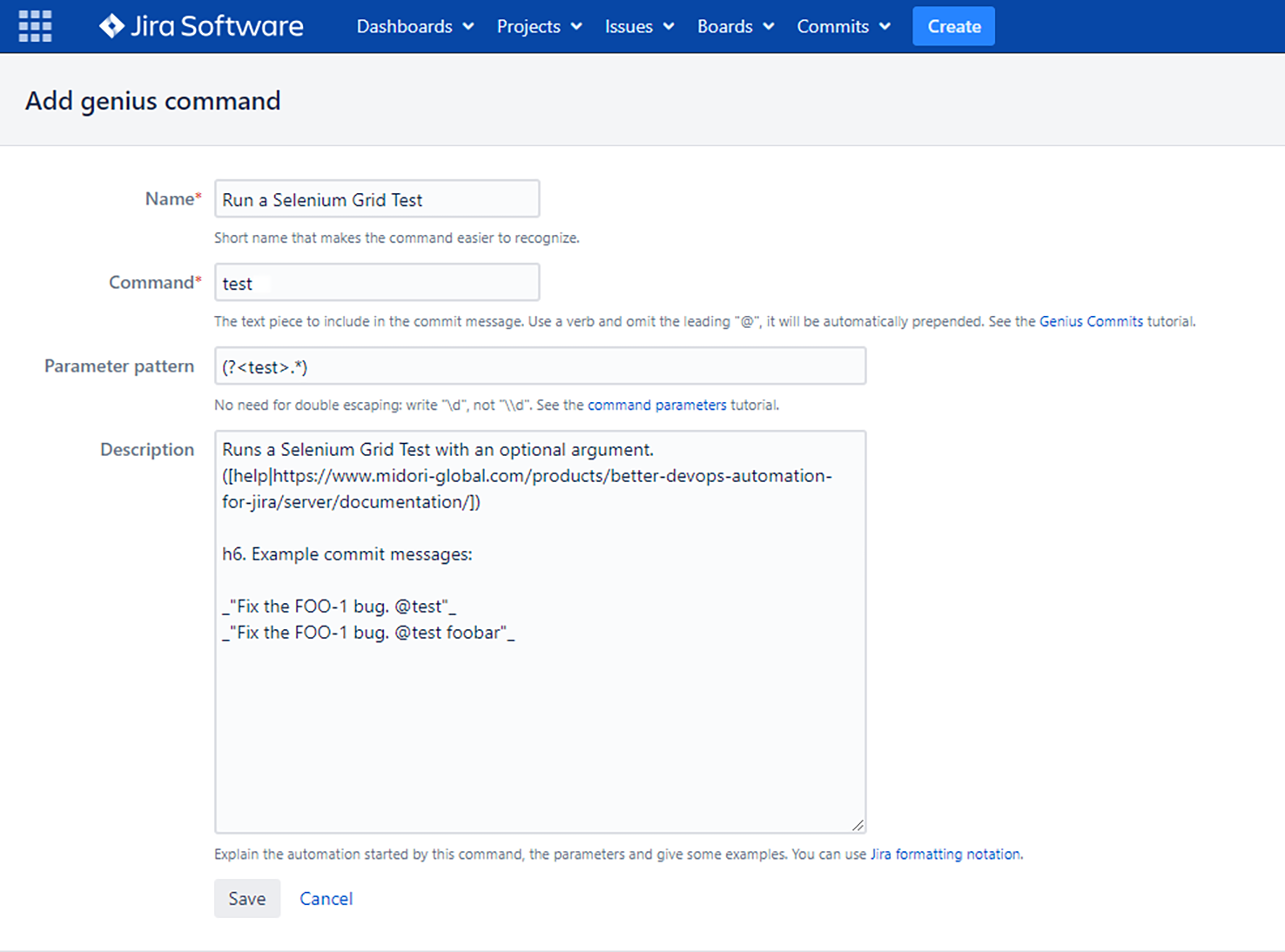The height and width of the screenshot is (952, 1285).
Task: Open the app switcher grid icon
Action: [x=35, y=26]
